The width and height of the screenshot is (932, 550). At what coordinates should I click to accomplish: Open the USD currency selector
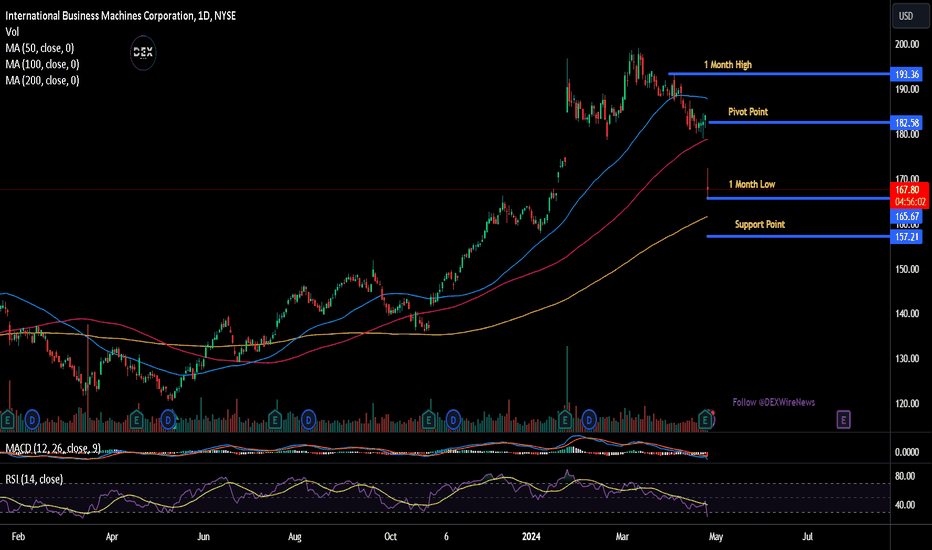(911, 16)
